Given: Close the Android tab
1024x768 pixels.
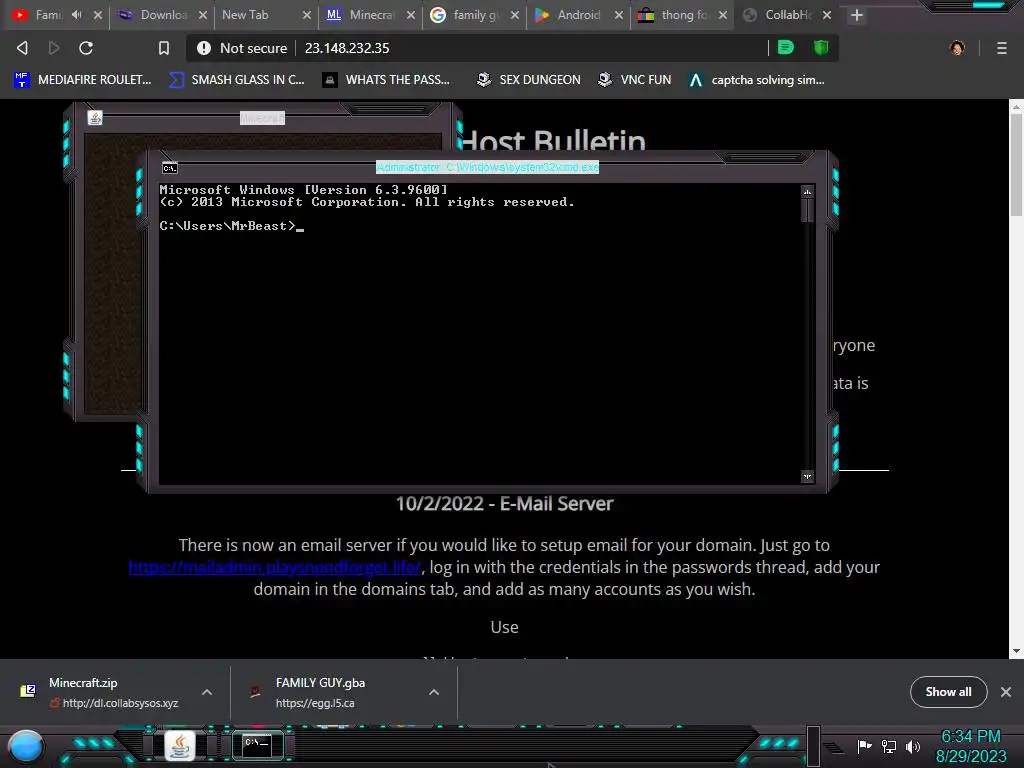Looking at the screenshot, I should [x=618, y=14].
